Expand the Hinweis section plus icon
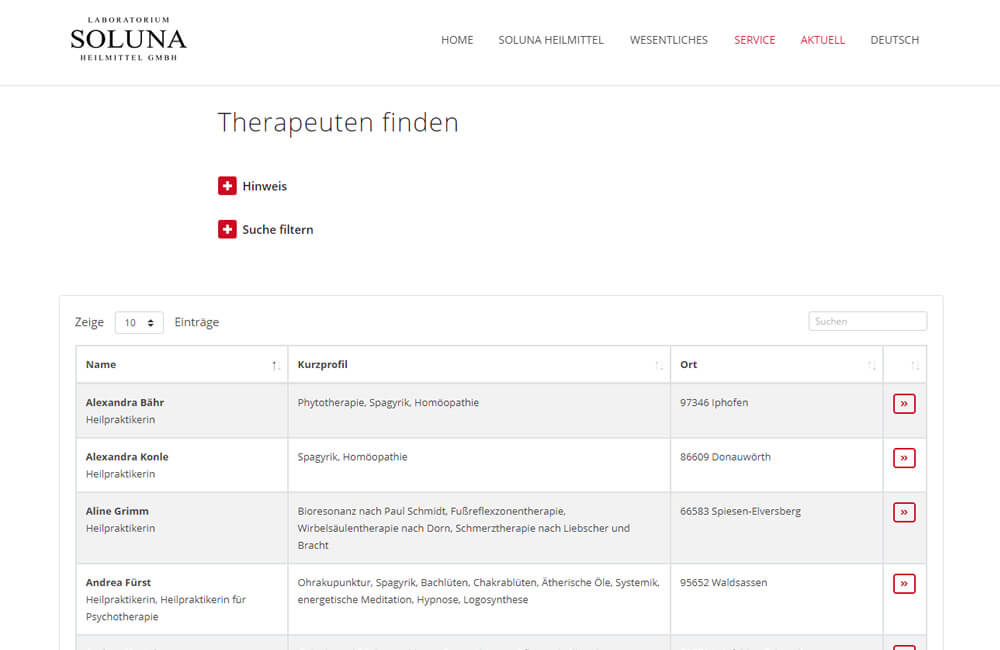Viewport: 1000px width, 650px height. 227,186
